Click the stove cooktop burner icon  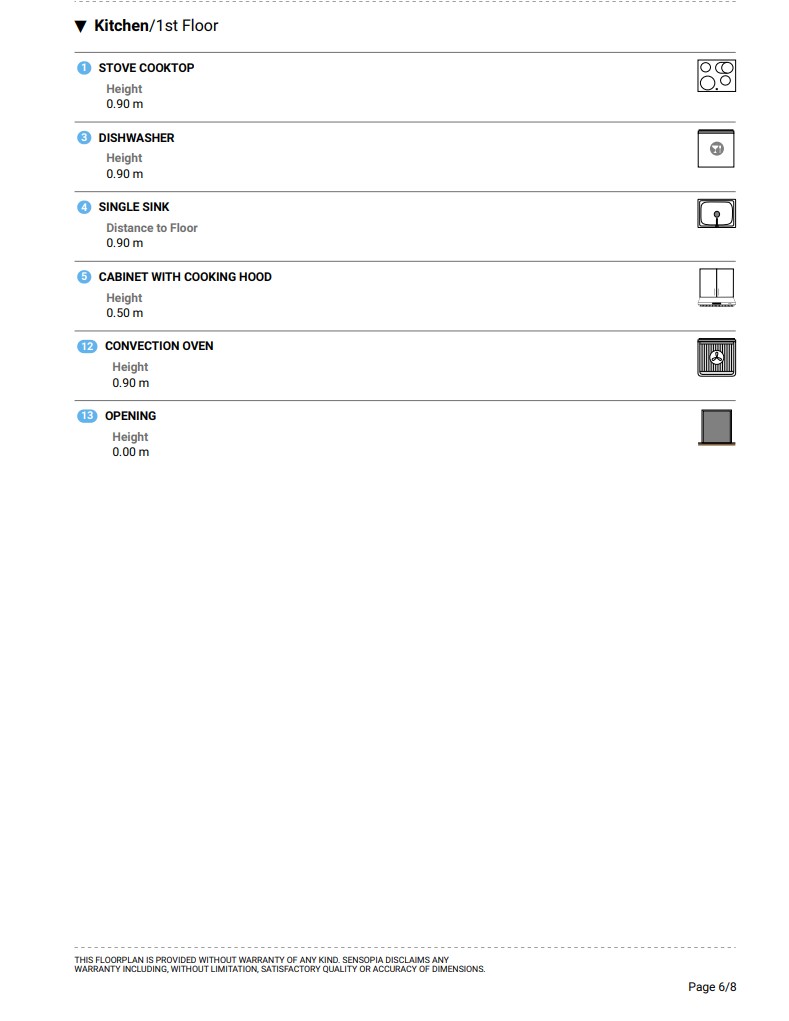(716, 76)
